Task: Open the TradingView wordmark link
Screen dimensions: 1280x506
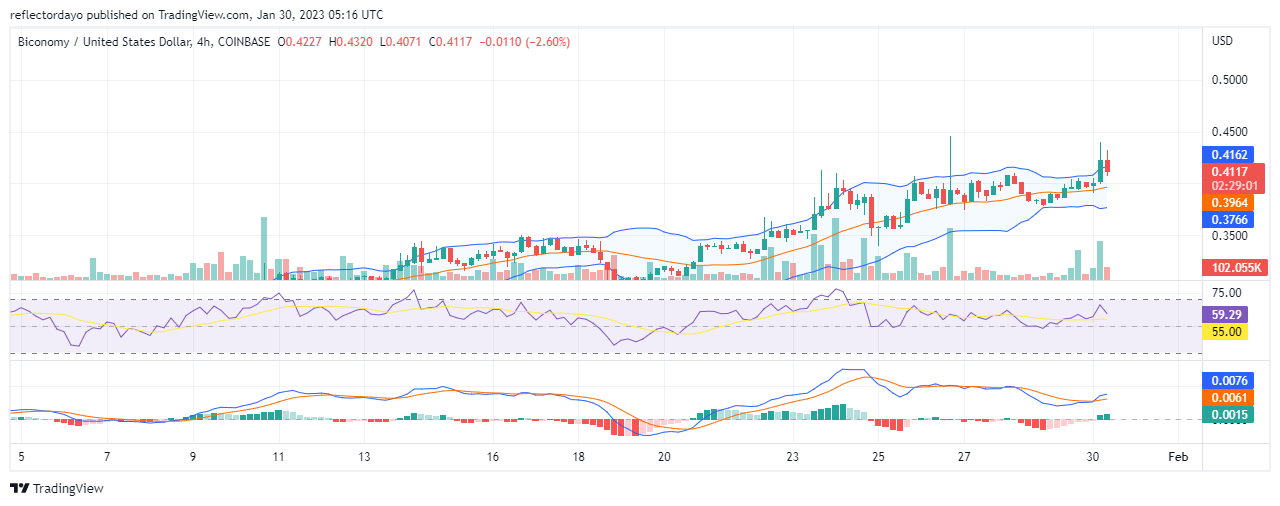Action: pyautogui.click(x=68, y=488)
